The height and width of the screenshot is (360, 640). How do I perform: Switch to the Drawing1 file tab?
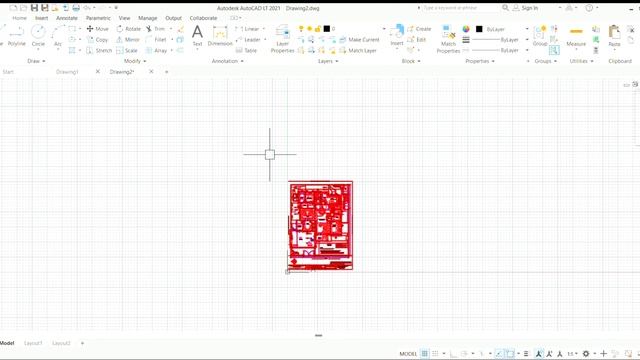coord(67,71)
